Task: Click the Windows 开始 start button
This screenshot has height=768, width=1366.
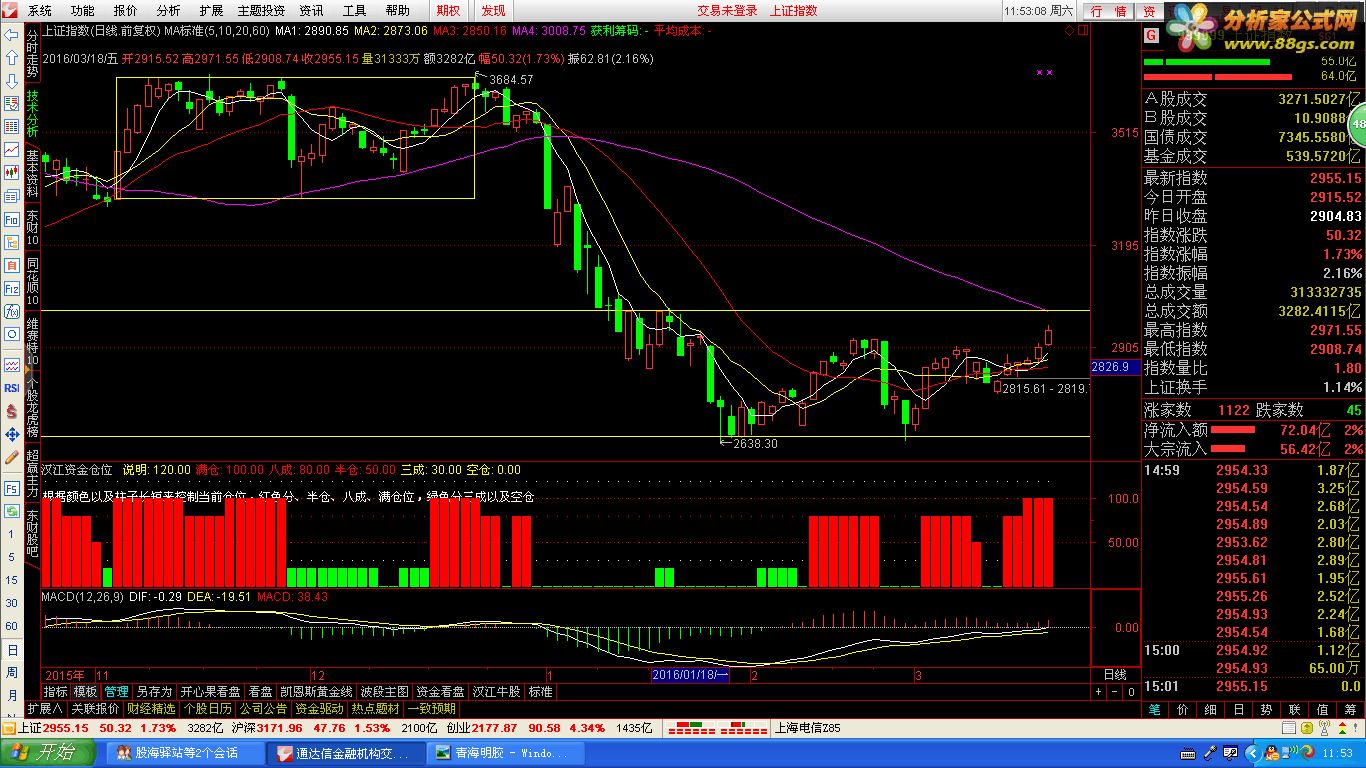Action: (48, 752)
